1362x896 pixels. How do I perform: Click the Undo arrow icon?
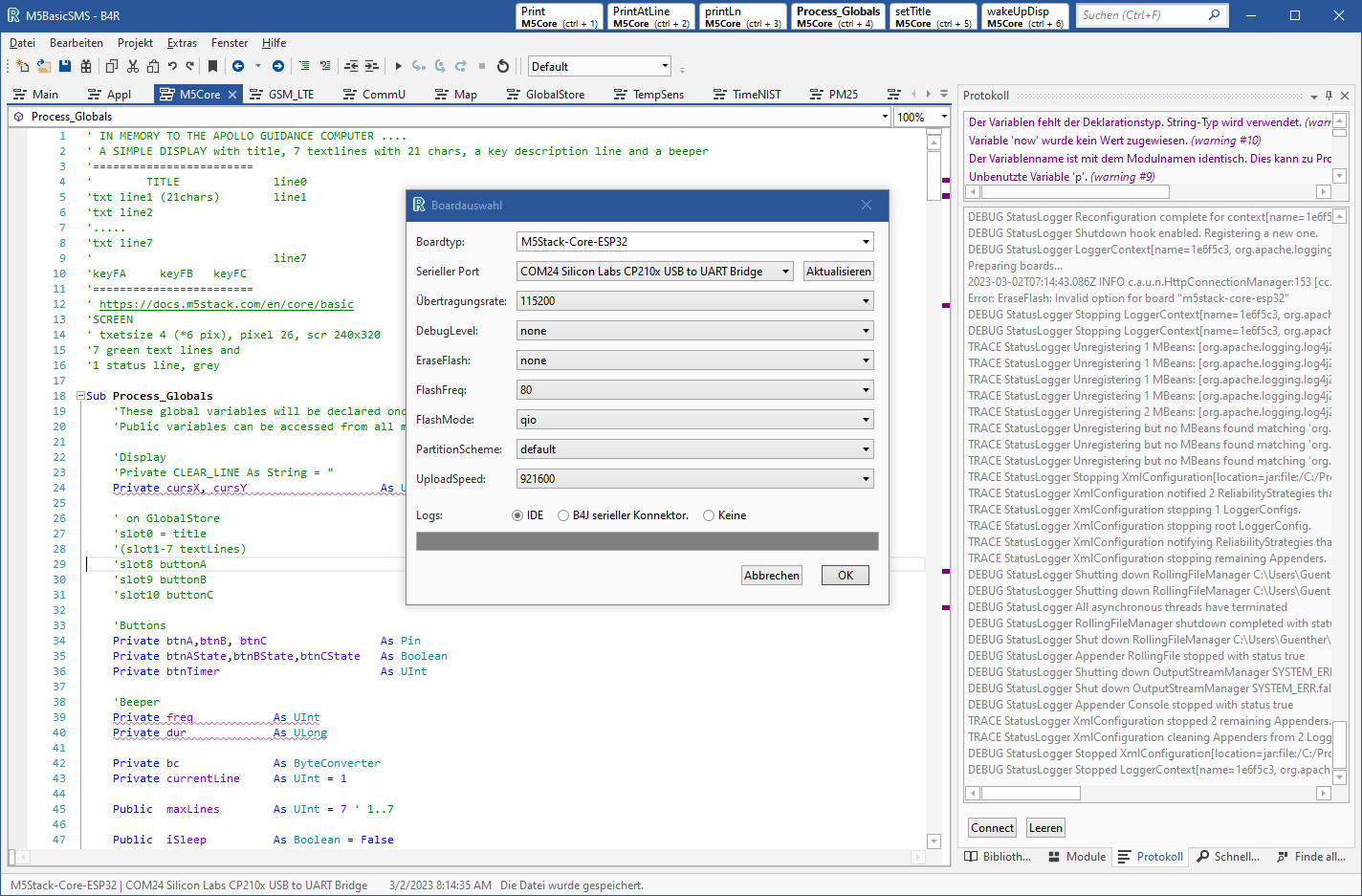(x=172, y=66)
